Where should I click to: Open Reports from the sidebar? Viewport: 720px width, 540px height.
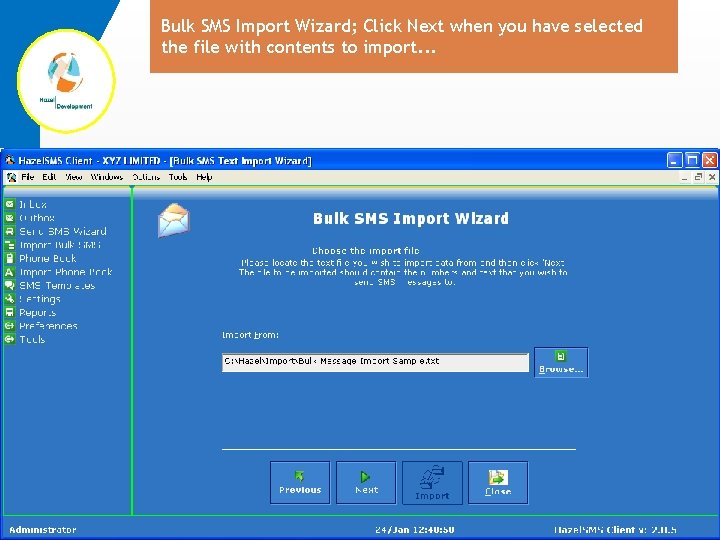click(38, 313)
